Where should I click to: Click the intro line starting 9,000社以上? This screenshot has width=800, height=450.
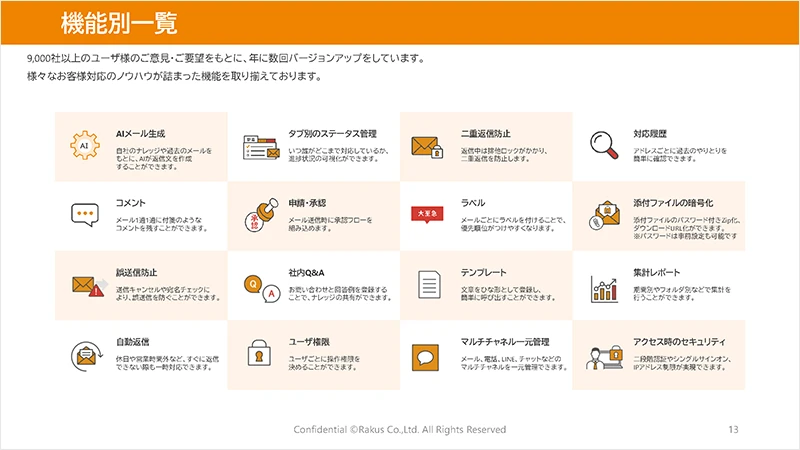(226, 59)
